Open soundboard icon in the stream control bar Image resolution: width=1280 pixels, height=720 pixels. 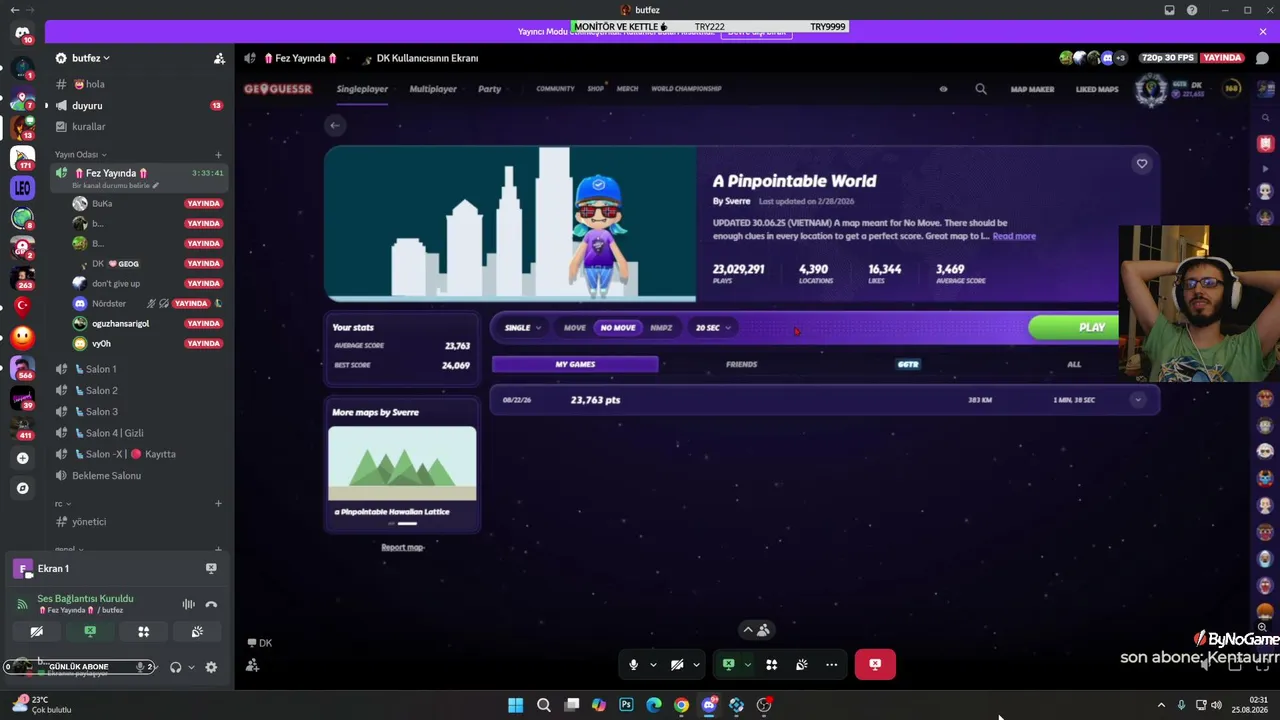click(x=801, y=665)
